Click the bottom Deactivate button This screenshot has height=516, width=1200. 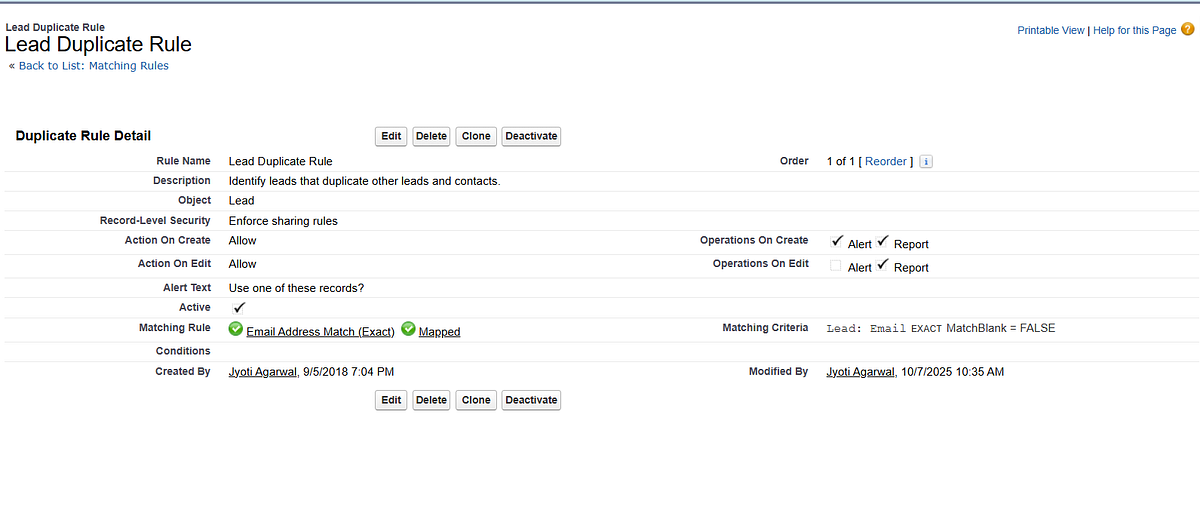point(531,400)
